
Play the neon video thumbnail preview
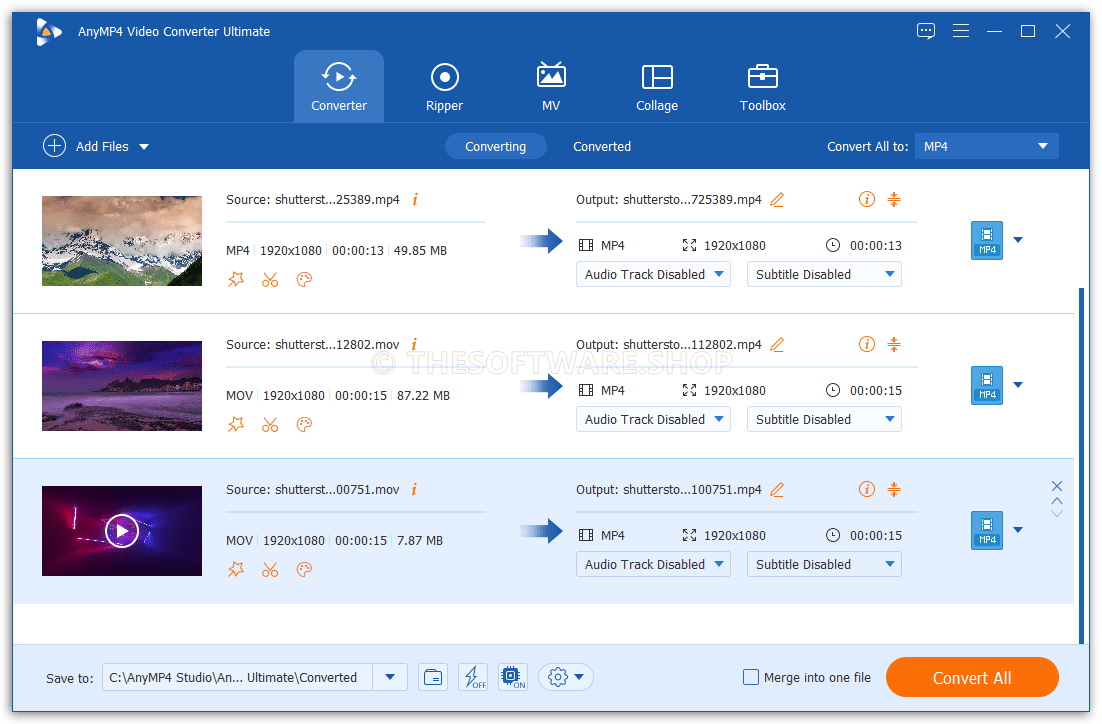122,531
